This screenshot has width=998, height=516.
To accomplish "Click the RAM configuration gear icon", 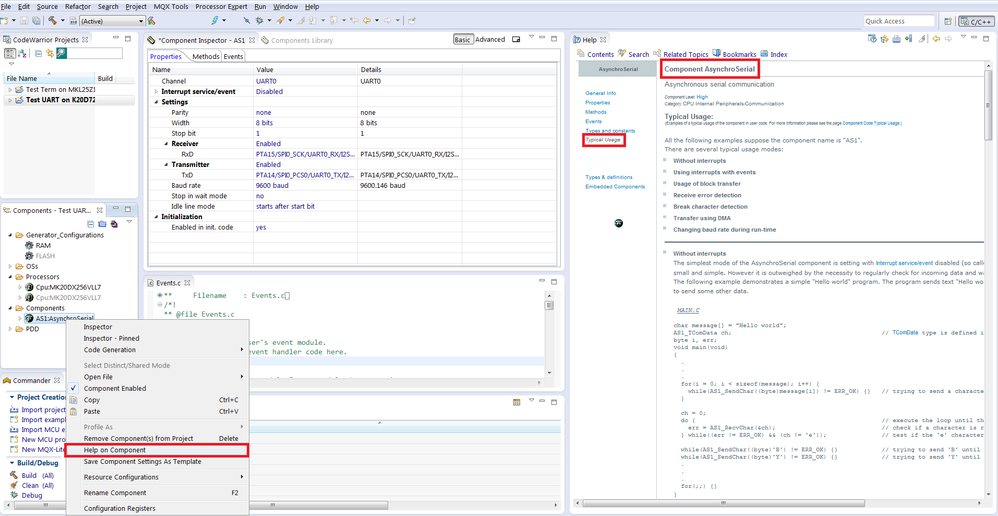I will tap(29, 246).
